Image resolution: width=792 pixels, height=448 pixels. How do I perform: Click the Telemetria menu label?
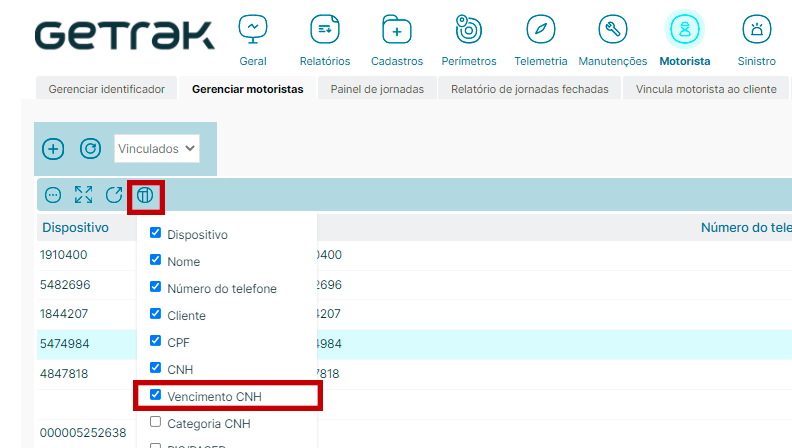540,61
